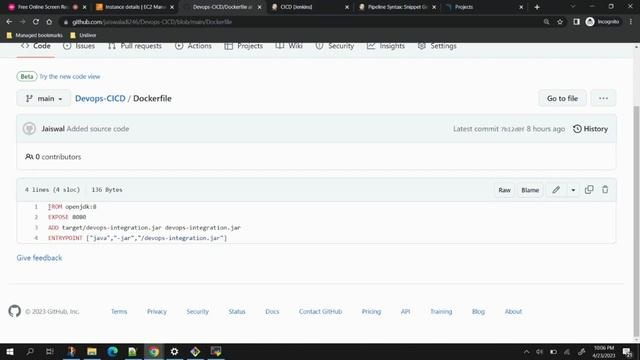Click the GitHub logo in footer

point(14,311)
